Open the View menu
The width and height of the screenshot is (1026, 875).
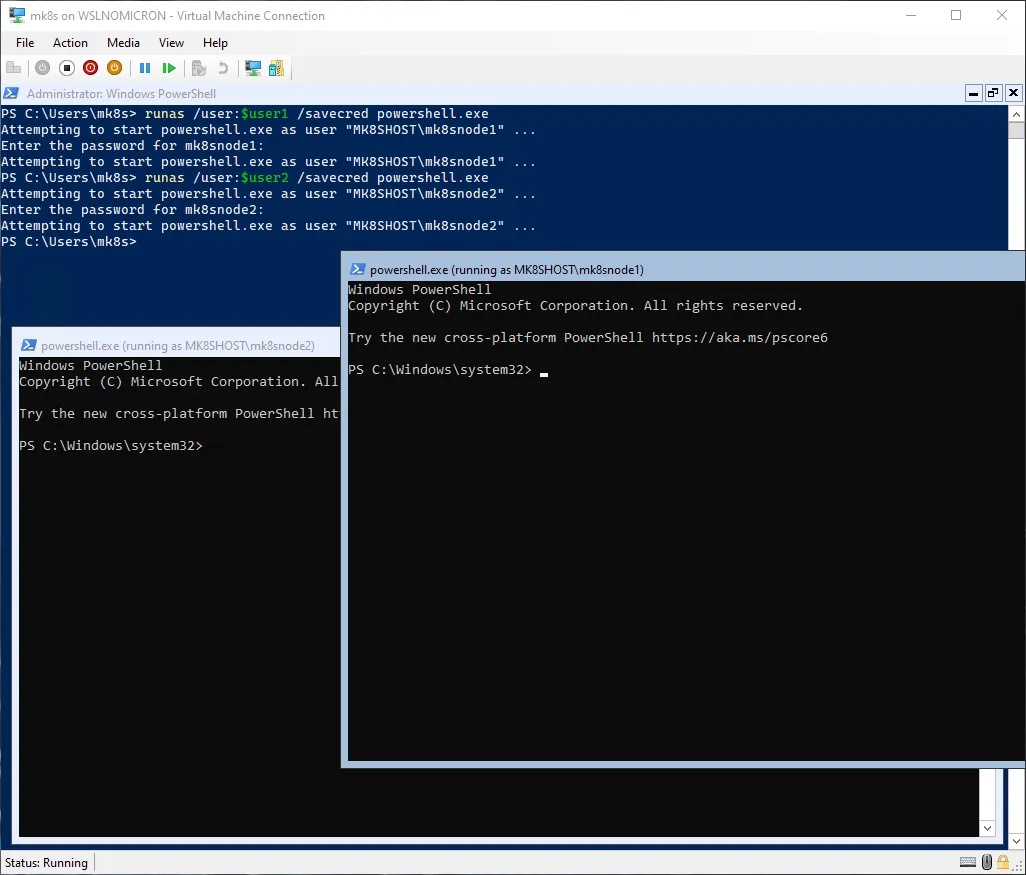(x=171, y=43)
